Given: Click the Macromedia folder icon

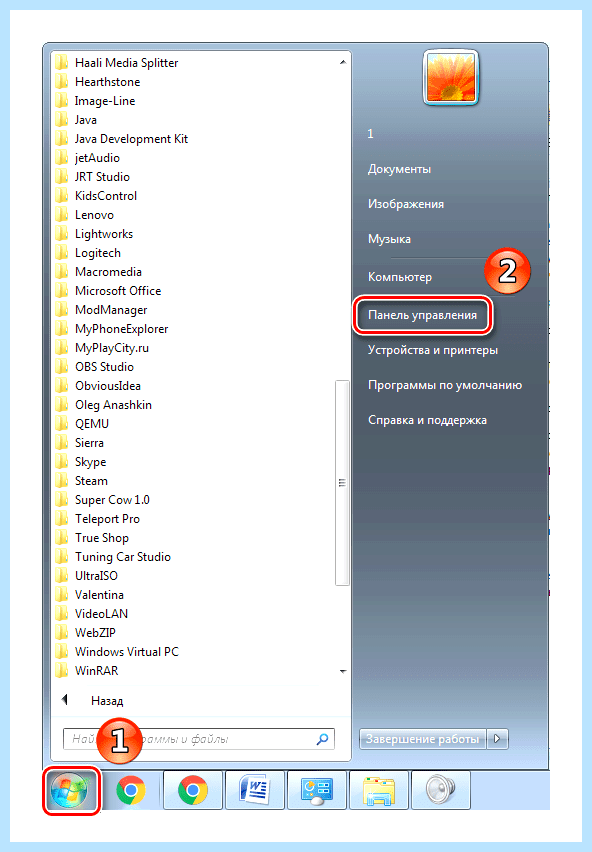Looking at the screenshot, I should 61,272.
